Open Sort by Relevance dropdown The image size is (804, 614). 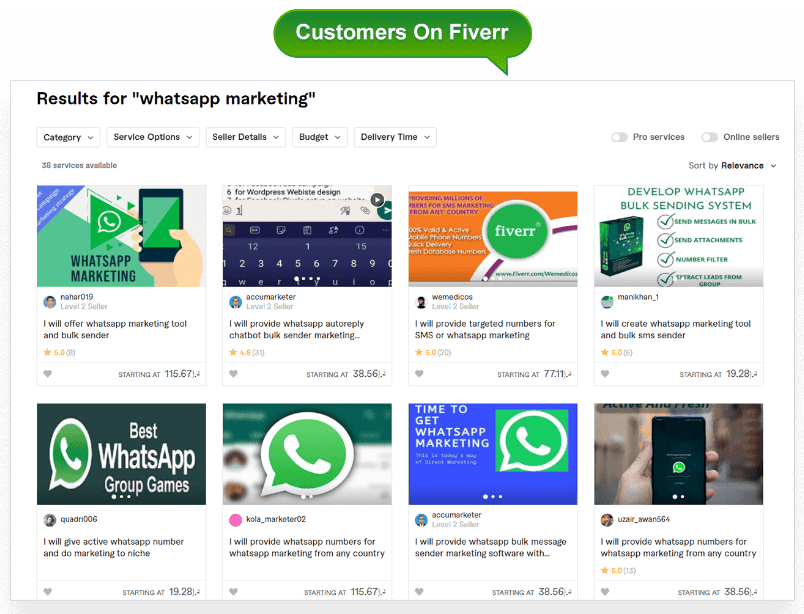coord(733,165)
